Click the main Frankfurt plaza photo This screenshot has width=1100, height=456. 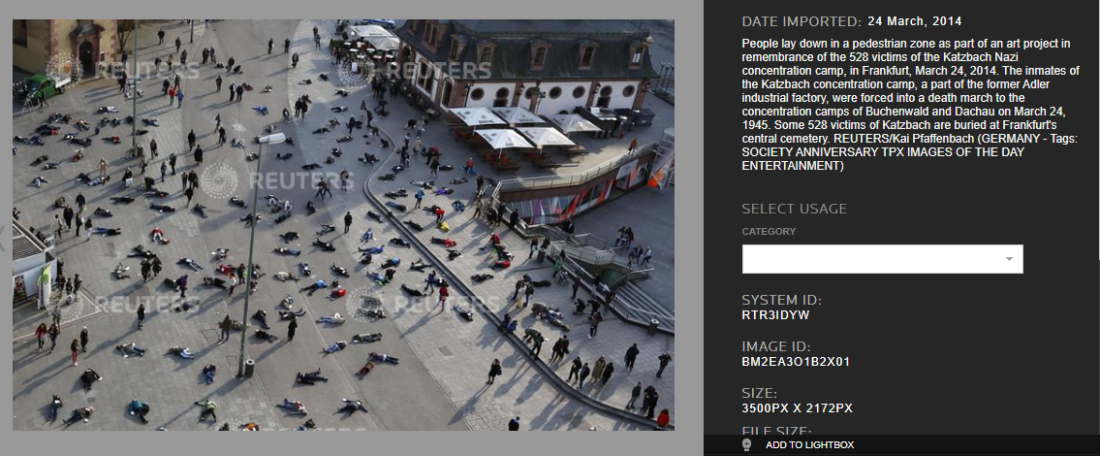click(343, 224)
